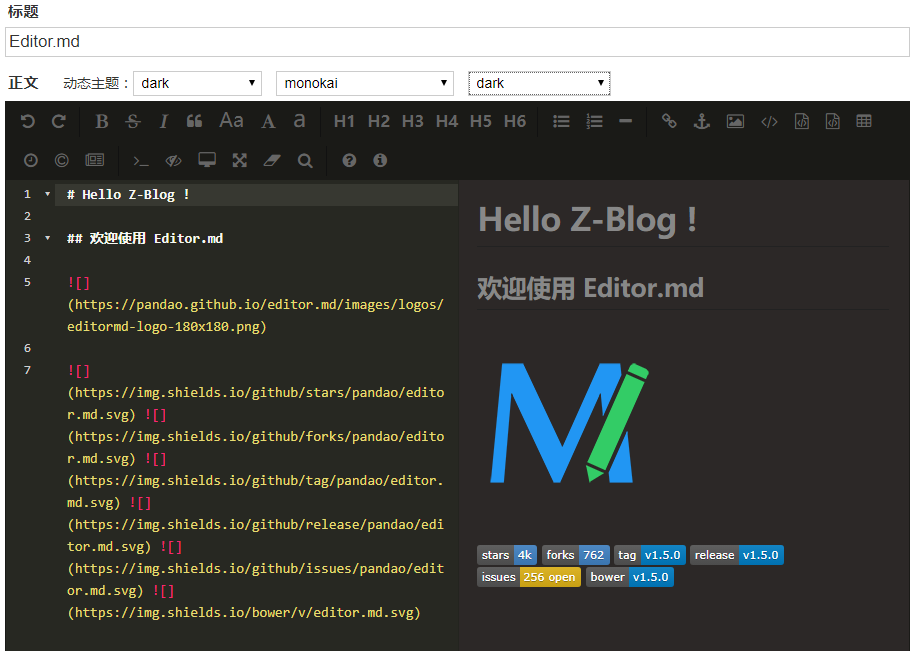This screenshot has width=923, height=651.
Task: Click the "editormd-logo-180x180.png)" code text
Action: [x=167, y=327]
